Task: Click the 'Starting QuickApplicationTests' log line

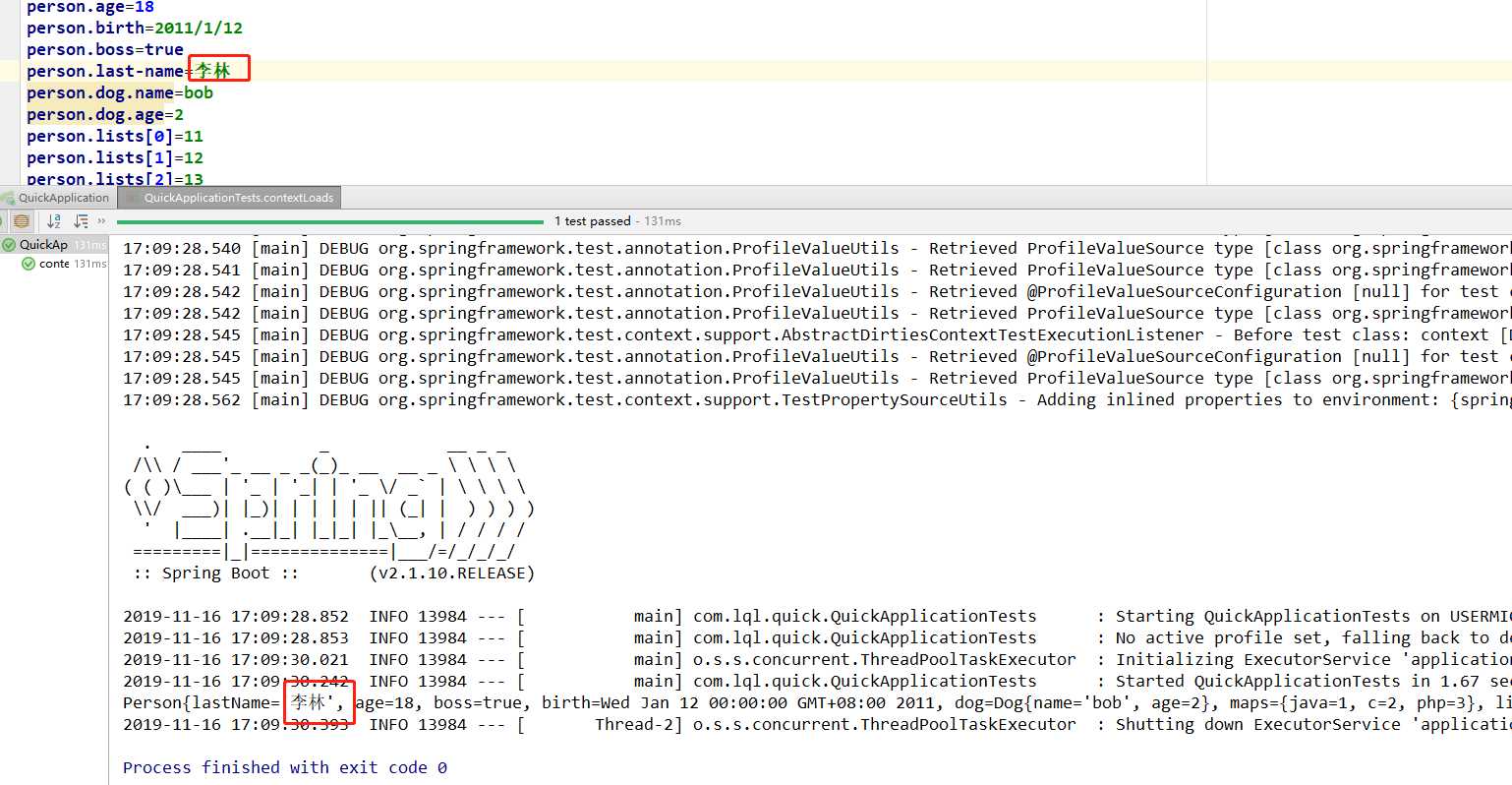Action: pos(817,617)
